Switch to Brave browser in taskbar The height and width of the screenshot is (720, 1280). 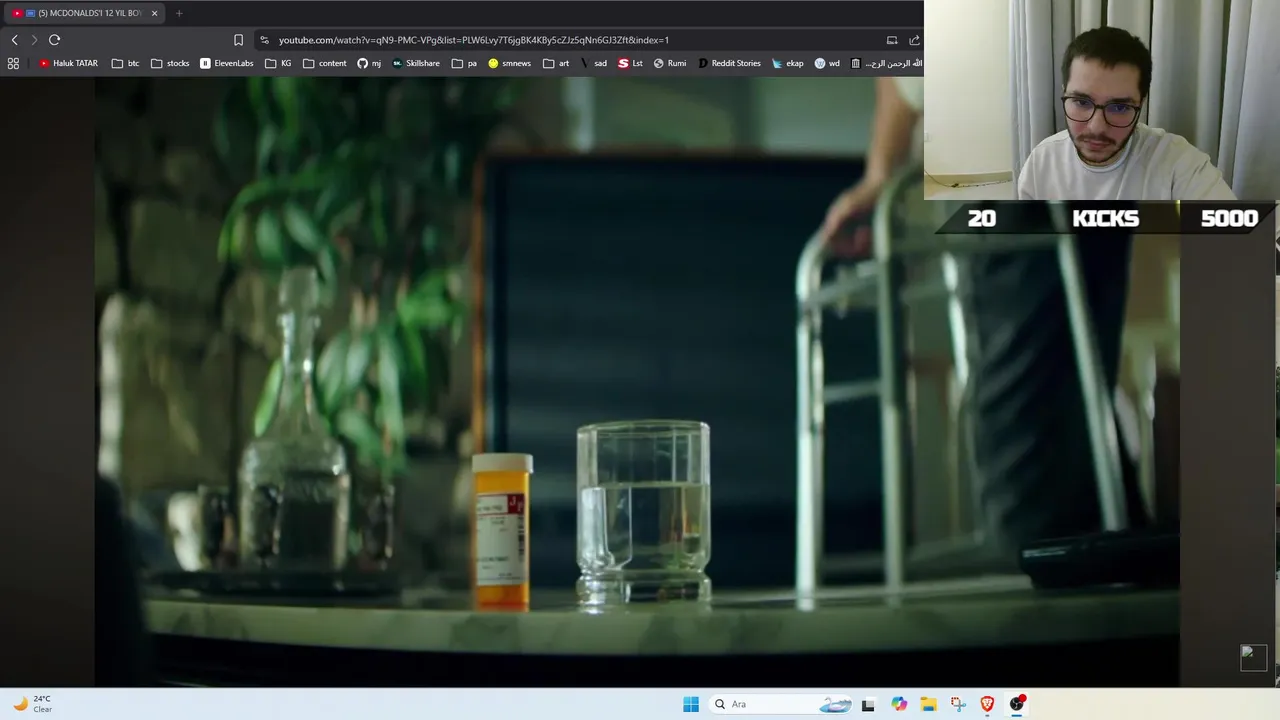point(987,704)
